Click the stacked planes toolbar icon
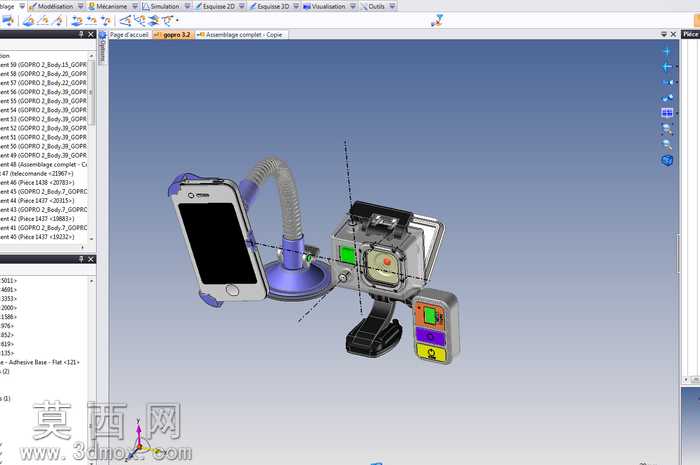 pos(154,21)
